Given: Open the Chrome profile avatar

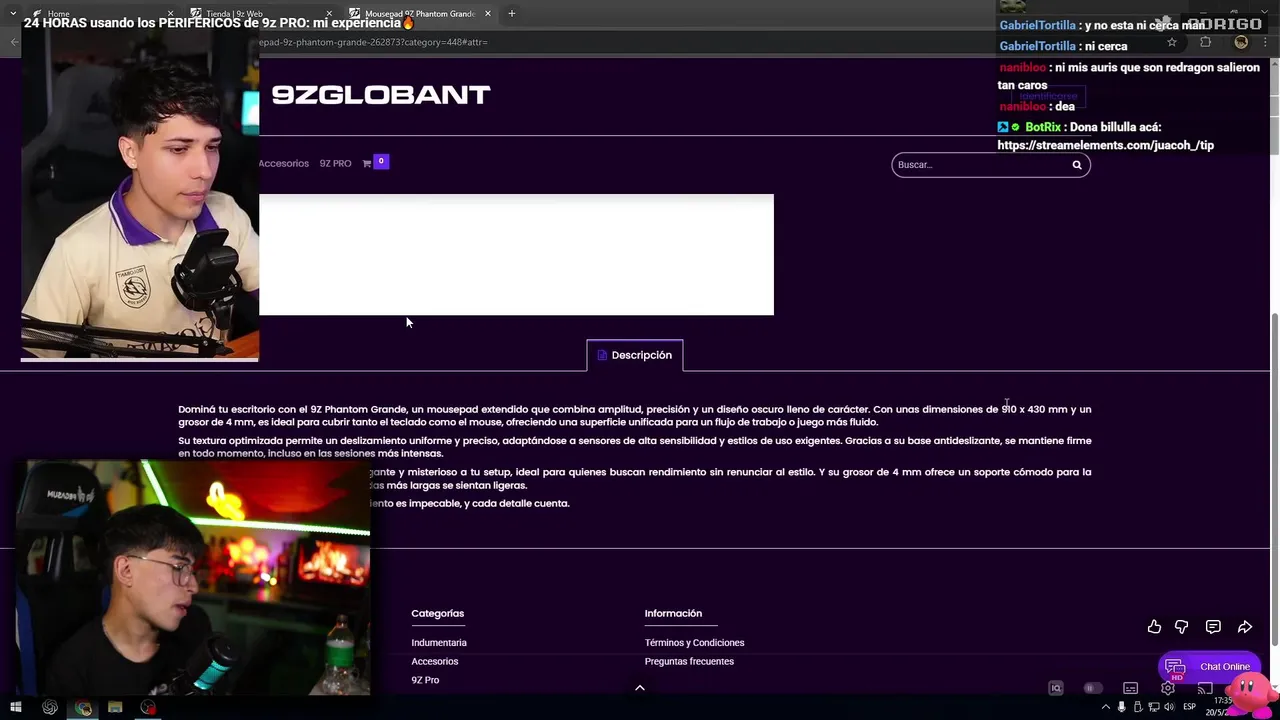Looking at the screenshot, I should 1241,42.
